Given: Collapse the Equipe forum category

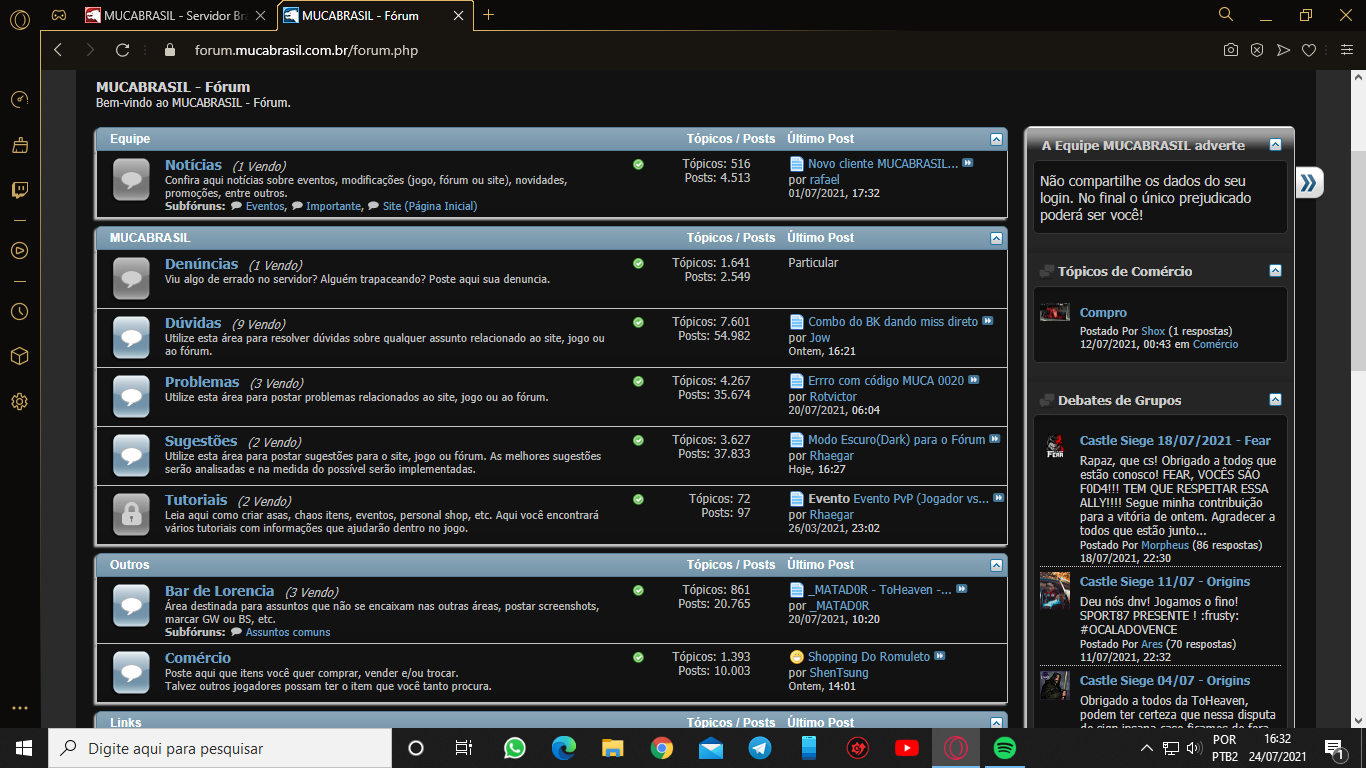Looking at the screenshot, I should [996, 139].
